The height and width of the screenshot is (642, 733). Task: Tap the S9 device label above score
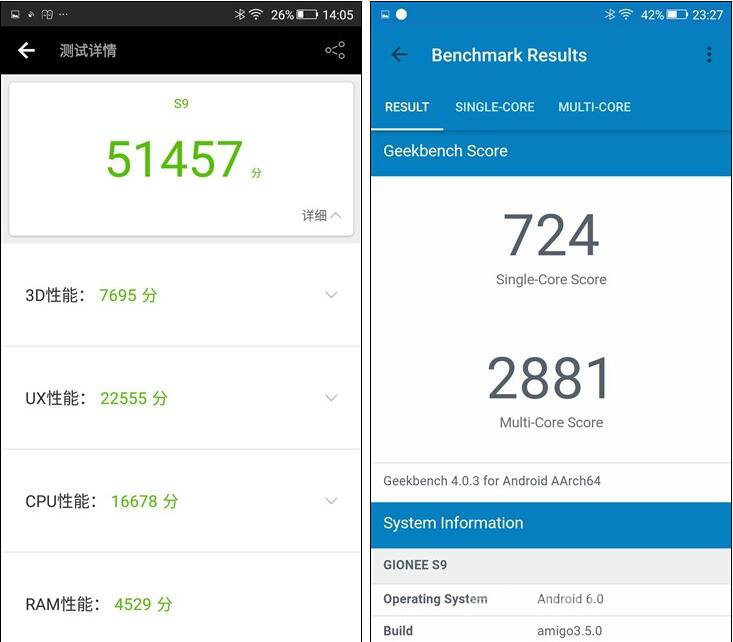(x=181, y=103)
